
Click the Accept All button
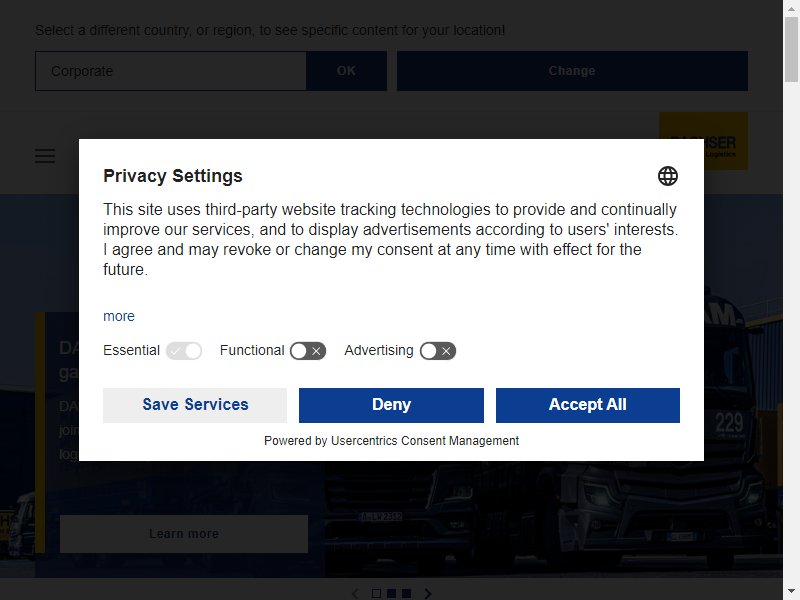click(588, 405)
